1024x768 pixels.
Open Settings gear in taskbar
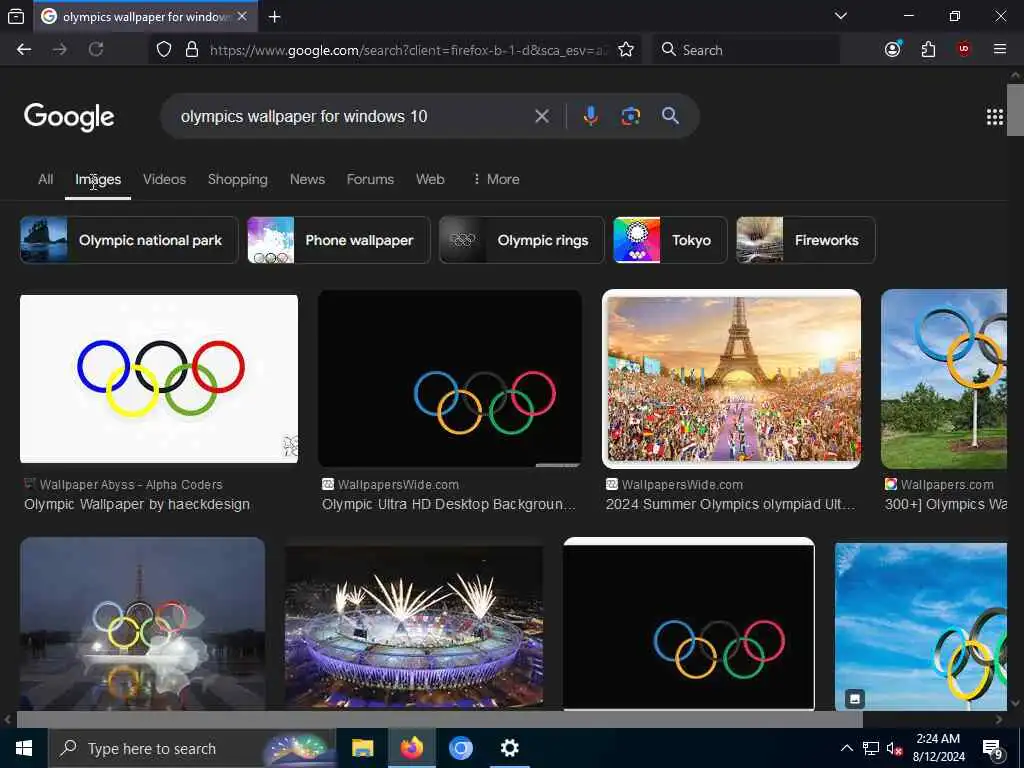point(509,748)
